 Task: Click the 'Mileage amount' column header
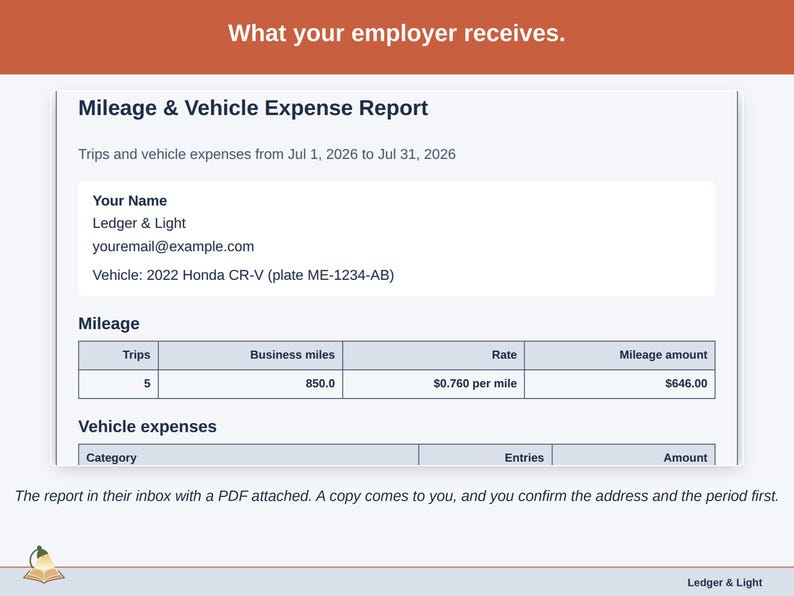click(x=620, y=355)
